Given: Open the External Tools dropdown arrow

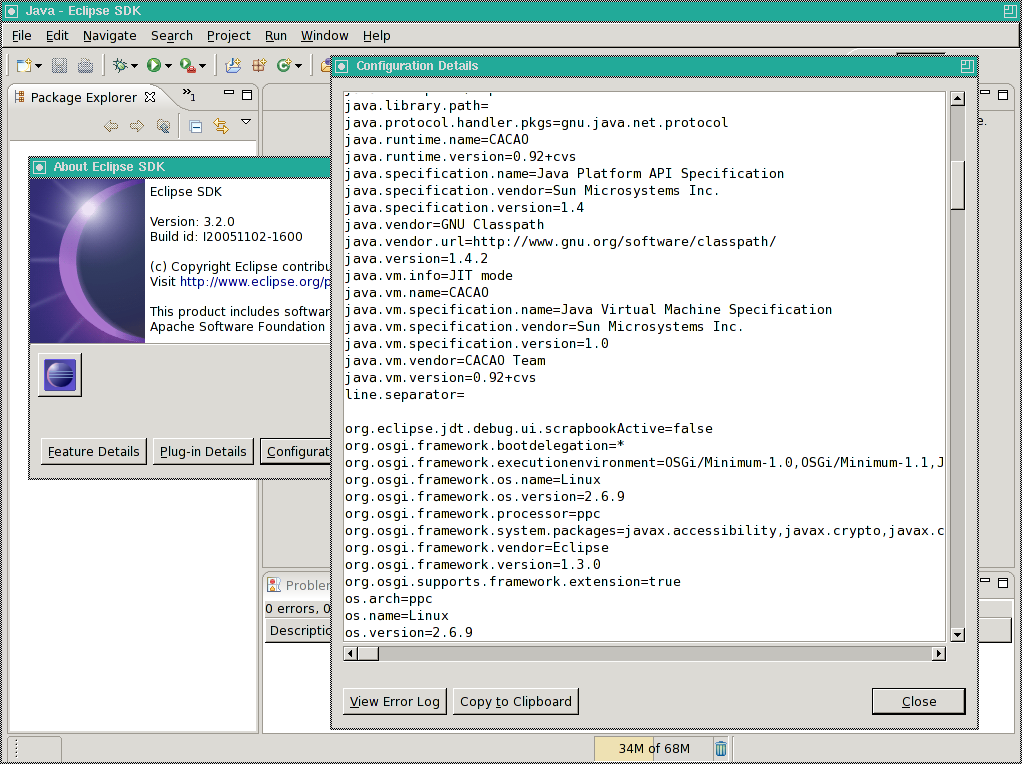Looking at the screenshot, I should pos(202,66).
